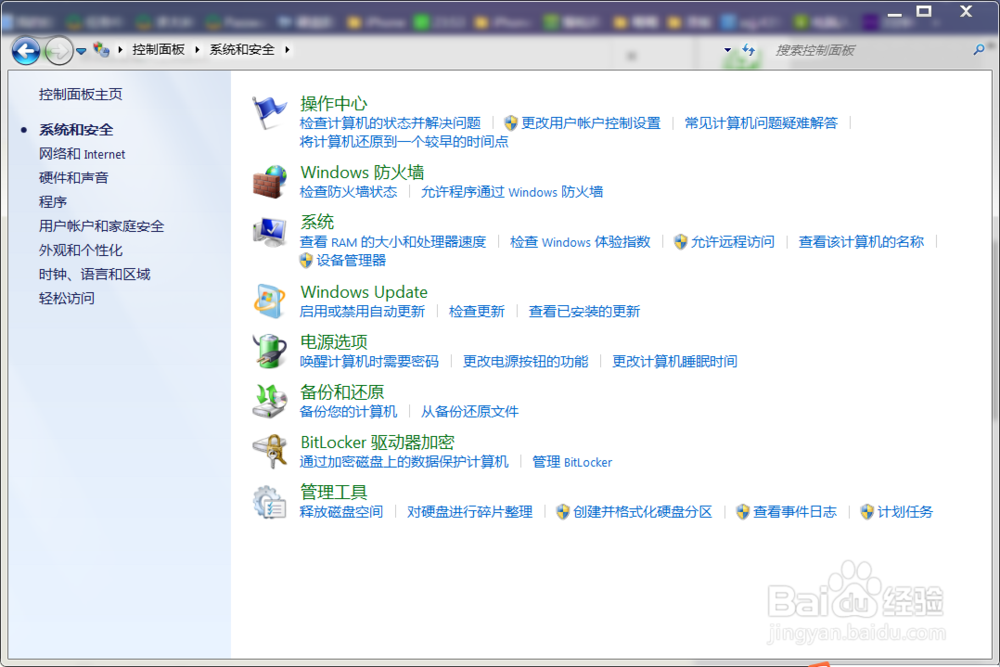1000x667 pixels.
Task: Open the Windows Update heading
Action: pos(364,292)
